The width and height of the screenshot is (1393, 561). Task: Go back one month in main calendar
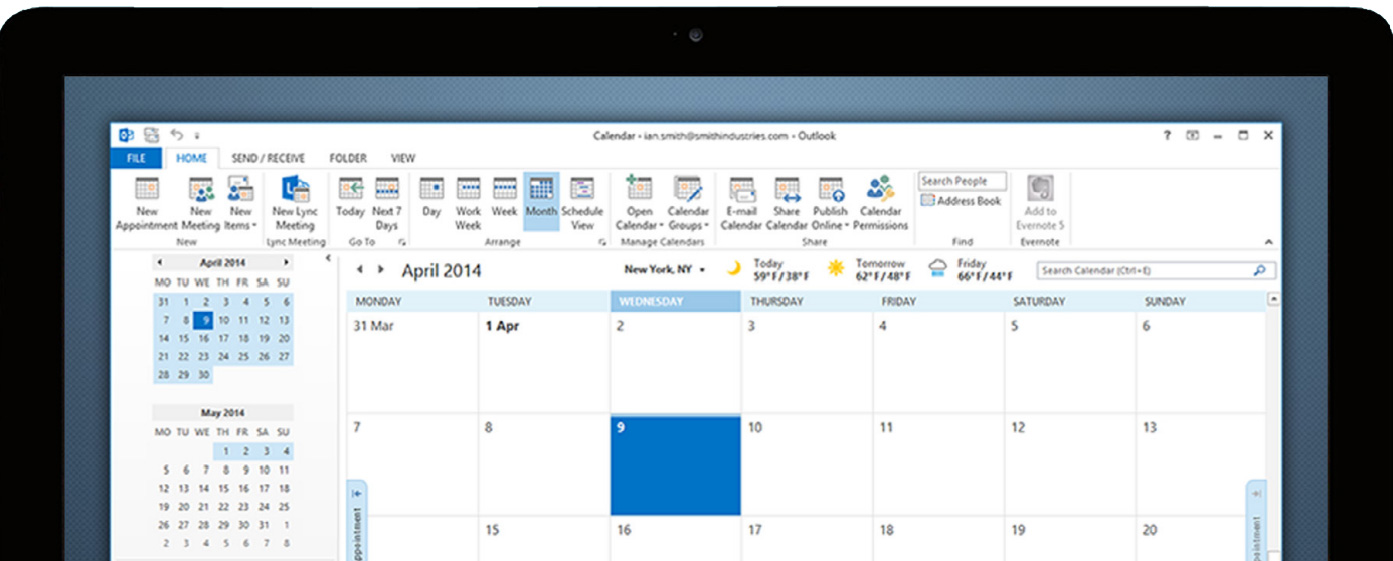tap(360, 270)
